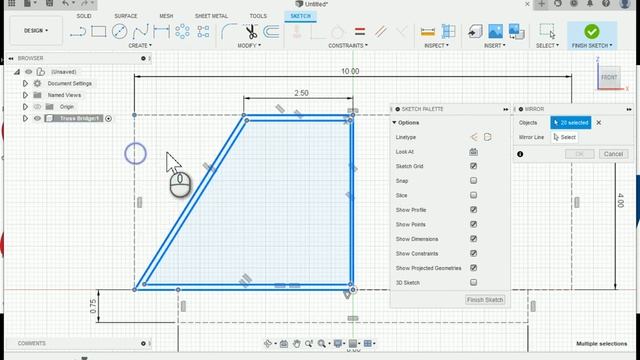Image resolution: width=640 pixels, height=360 pixels.
Task: Enable the Snap checkbox
Action: coord(473,180)
